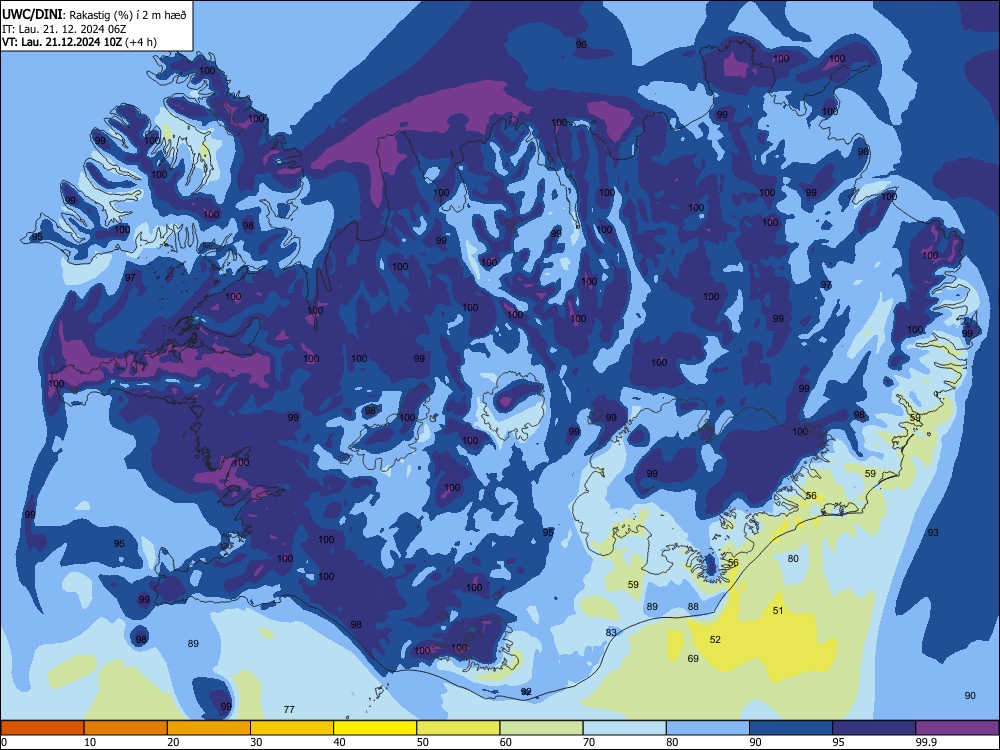The image size is (1000, 750).
Task: Pick the humidity value '77' near the bottom coast
Action: 289,709
